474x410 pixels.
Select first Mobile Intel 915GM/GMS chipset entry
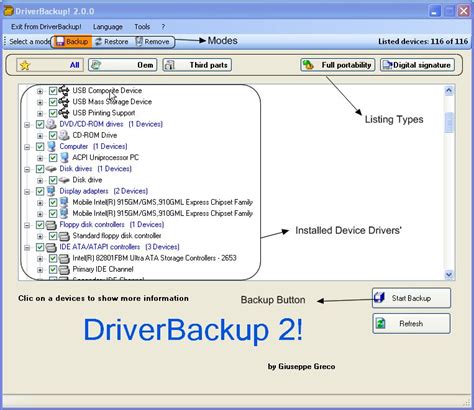click(162, 202)
